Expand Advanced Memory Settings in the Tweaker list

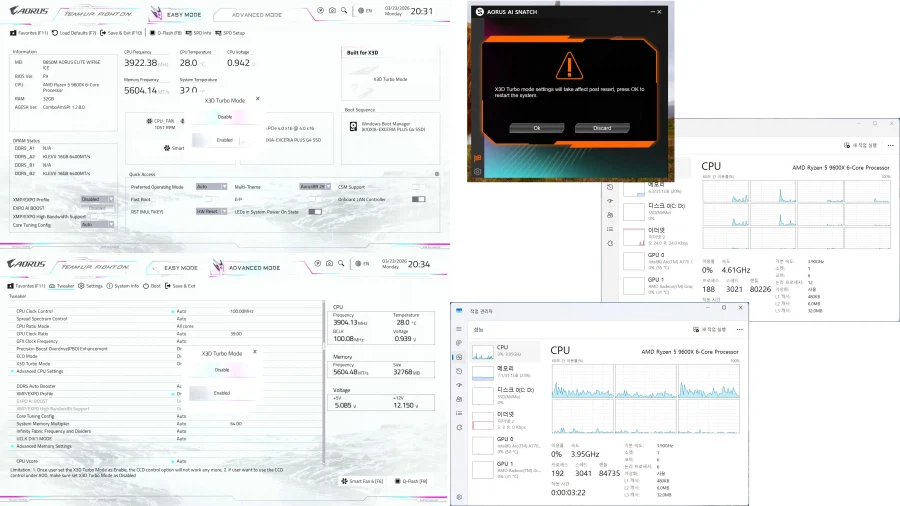tap(44, 446)
